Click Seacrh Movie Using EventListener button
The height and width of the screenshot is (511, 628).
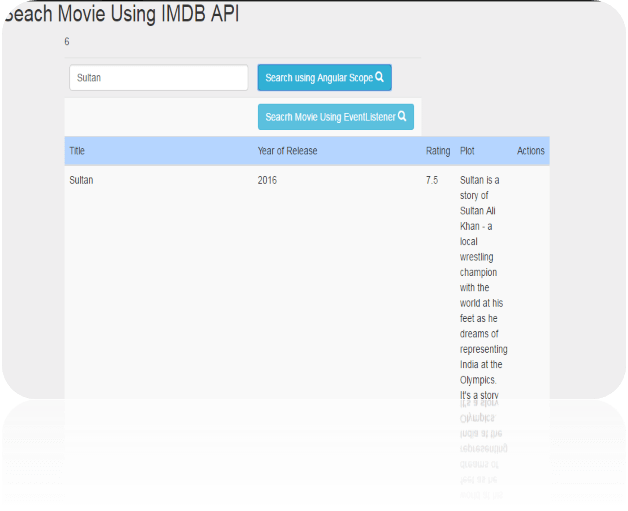336,117
